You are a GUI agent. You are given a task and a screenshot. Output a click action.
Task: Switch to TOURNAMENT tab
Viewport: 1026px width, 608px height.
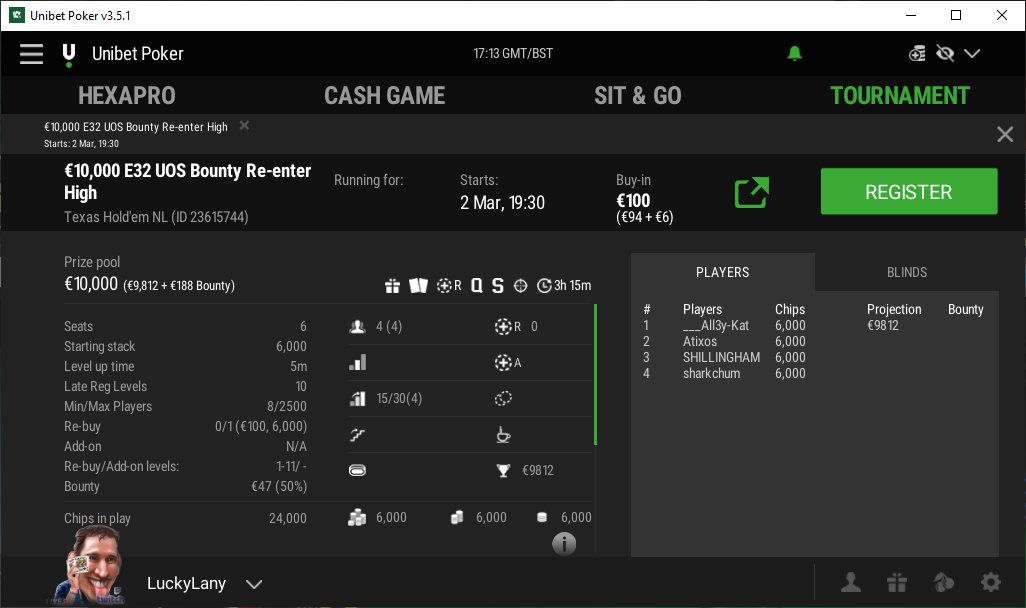[900, 96]
